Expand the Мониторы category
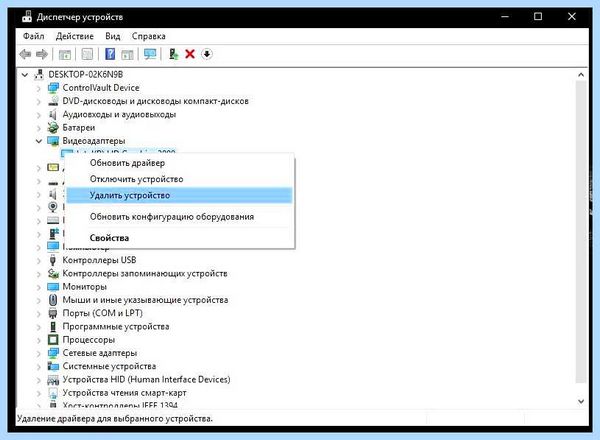The width and height of the screenshot is (600, 440). (x=39, y=287)
